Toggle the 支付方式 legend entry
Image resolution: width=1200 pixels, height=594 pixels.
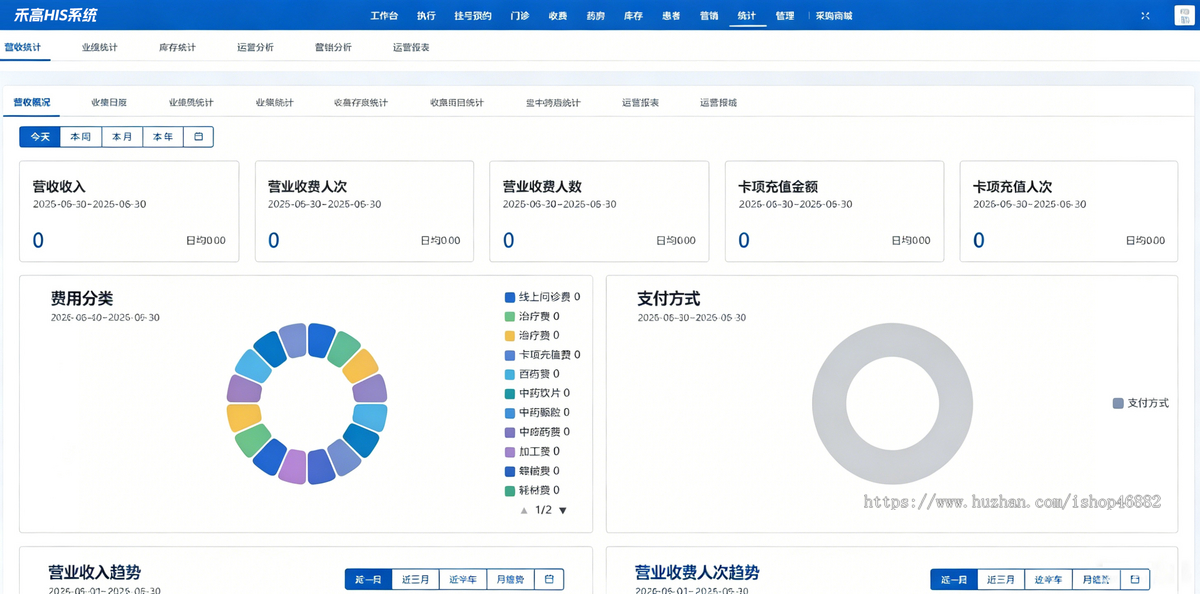1141,403
